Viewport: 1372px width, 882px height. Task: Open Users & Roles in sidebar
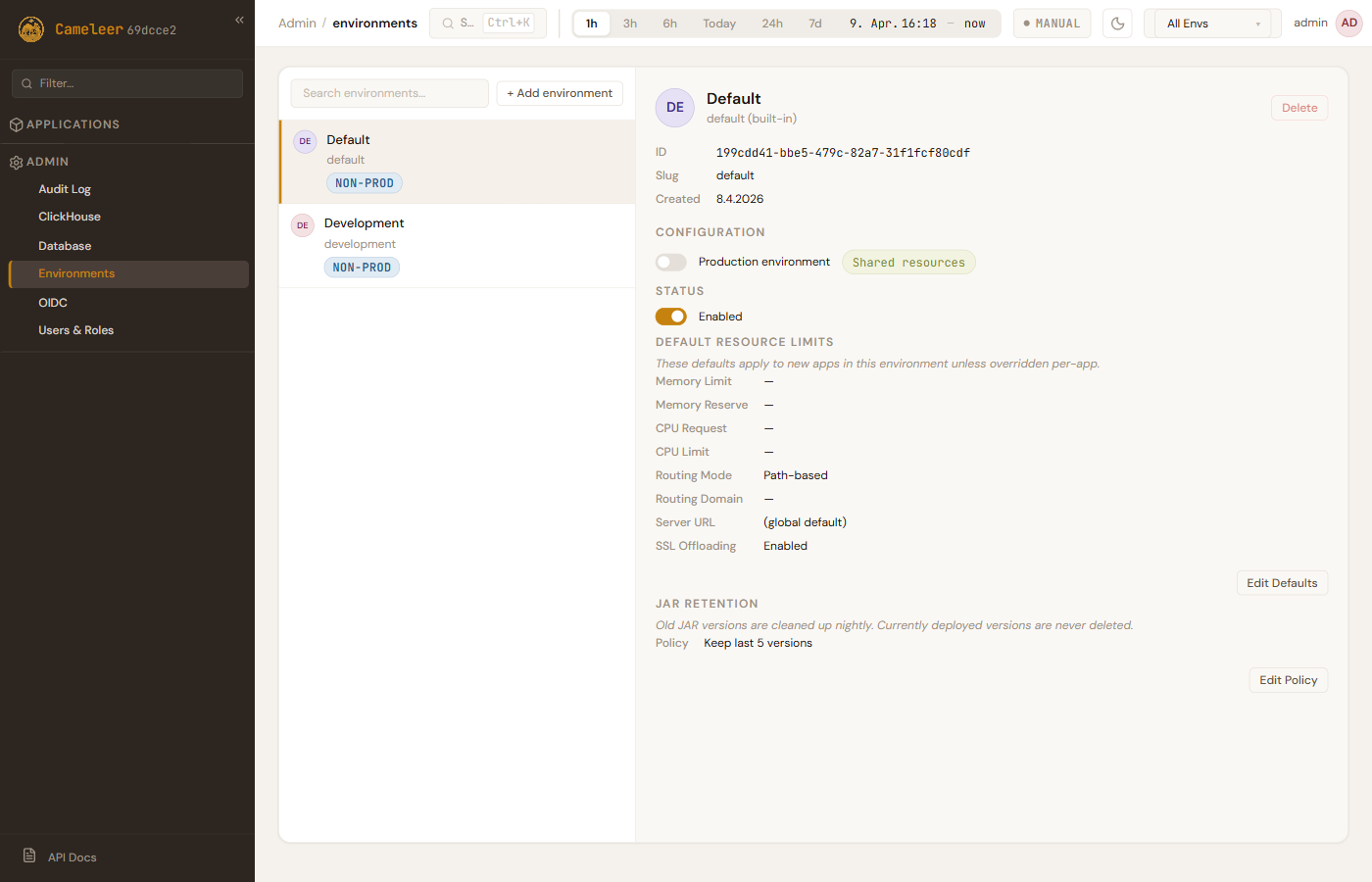pos(76,330)
